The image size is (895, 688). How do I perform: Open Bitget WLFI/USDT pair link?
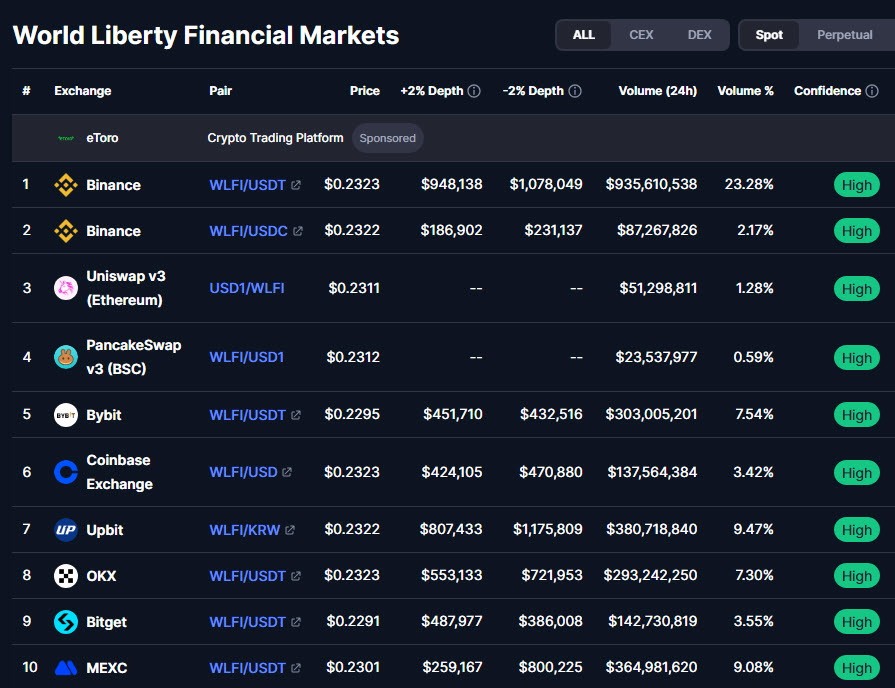click(247, 622)
